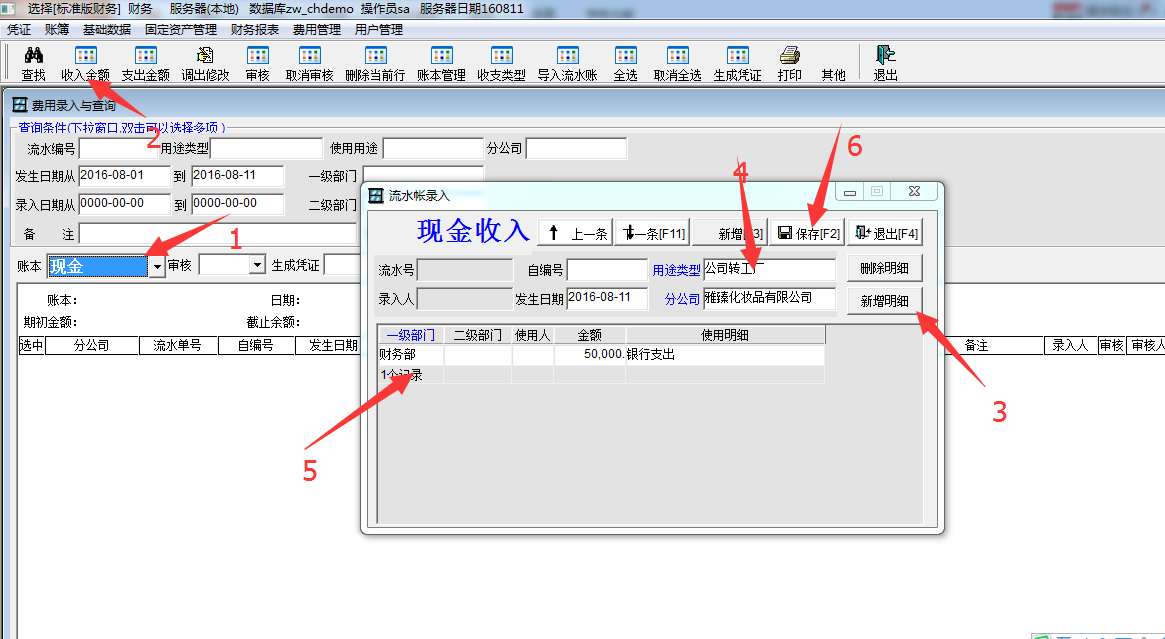The width and height of the screenshot is (1165, 639).
Task: Select the 财务部 row in detail grid
Action: coord(409,355)
